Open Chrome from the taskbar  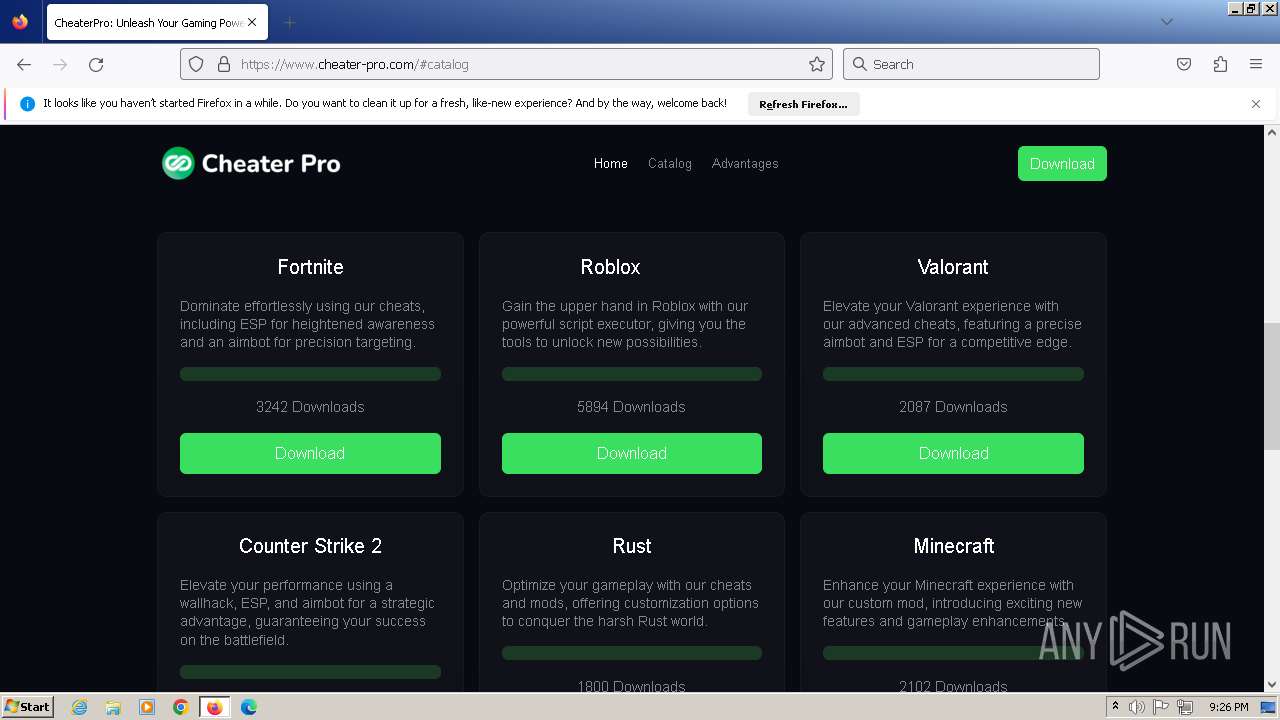pyautogui.click(x=181, y=707)
